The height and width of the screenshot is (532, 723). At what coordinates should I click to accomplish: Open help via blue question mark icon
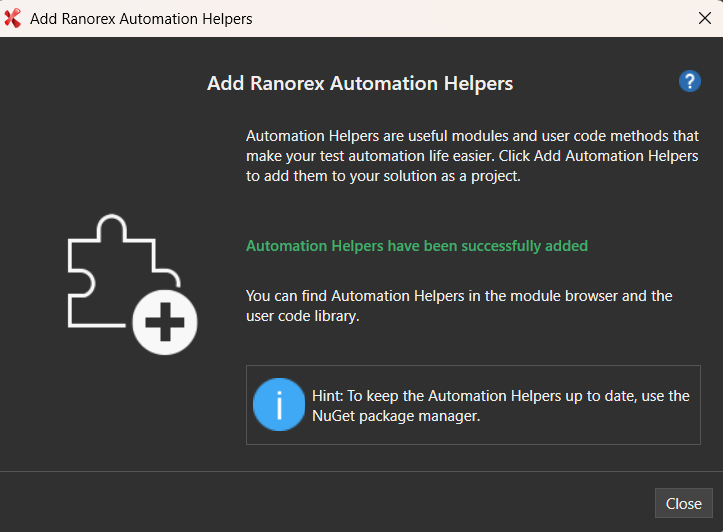[x=689, y=82]
